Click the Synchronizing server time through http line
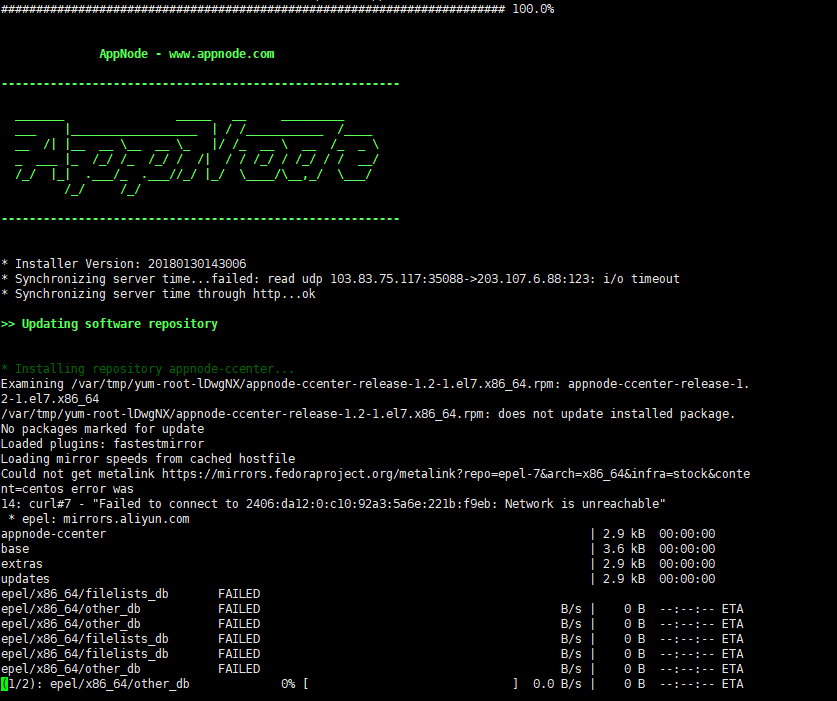The height and width of the screenshot is (701, 837). coord(158,294)
